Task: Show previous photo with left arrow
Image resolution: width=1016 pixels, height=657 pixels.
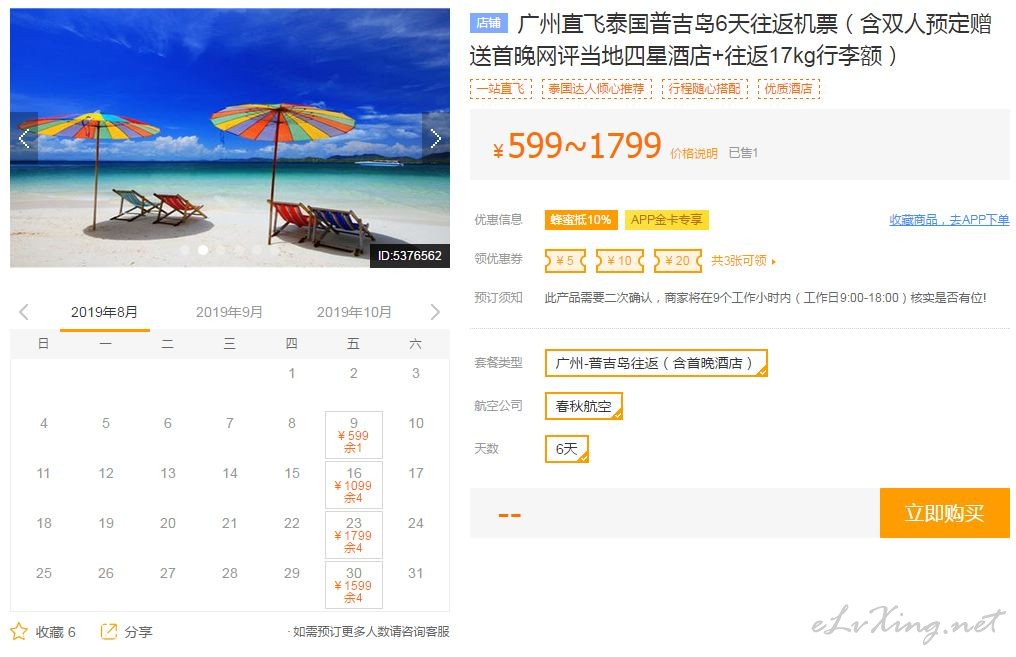Action: (x=24, y=137)
